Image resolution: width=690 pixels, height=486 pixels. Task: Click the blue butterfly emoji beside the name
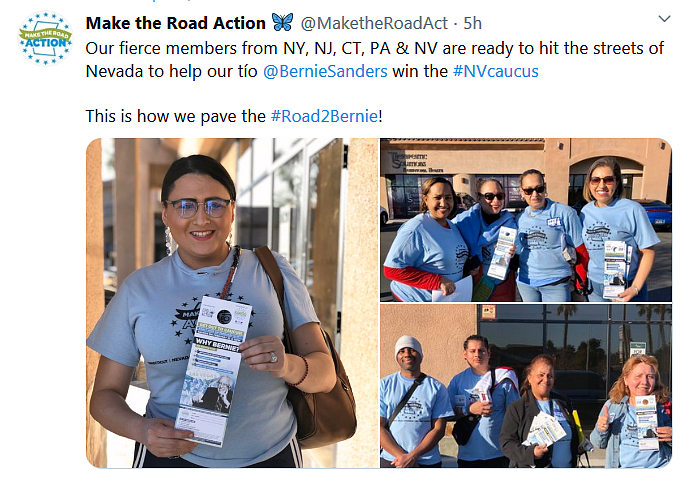(282, 22)
